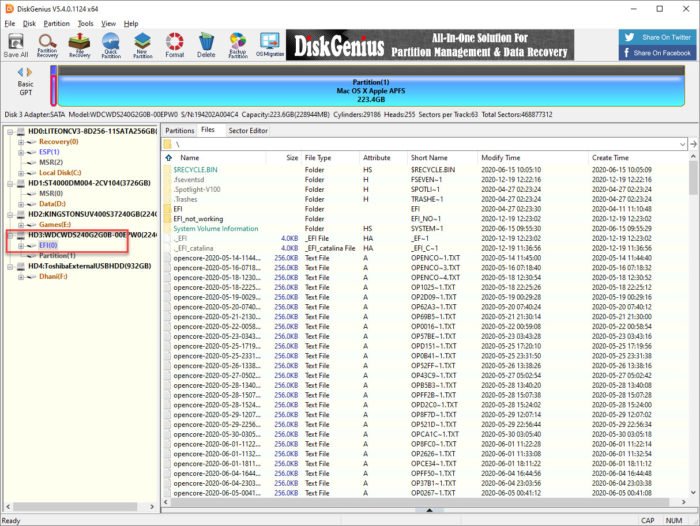Screen dimensions: 700x526
Task: Click the disk tree horizontal scrollbar
Action: (75, 507)
